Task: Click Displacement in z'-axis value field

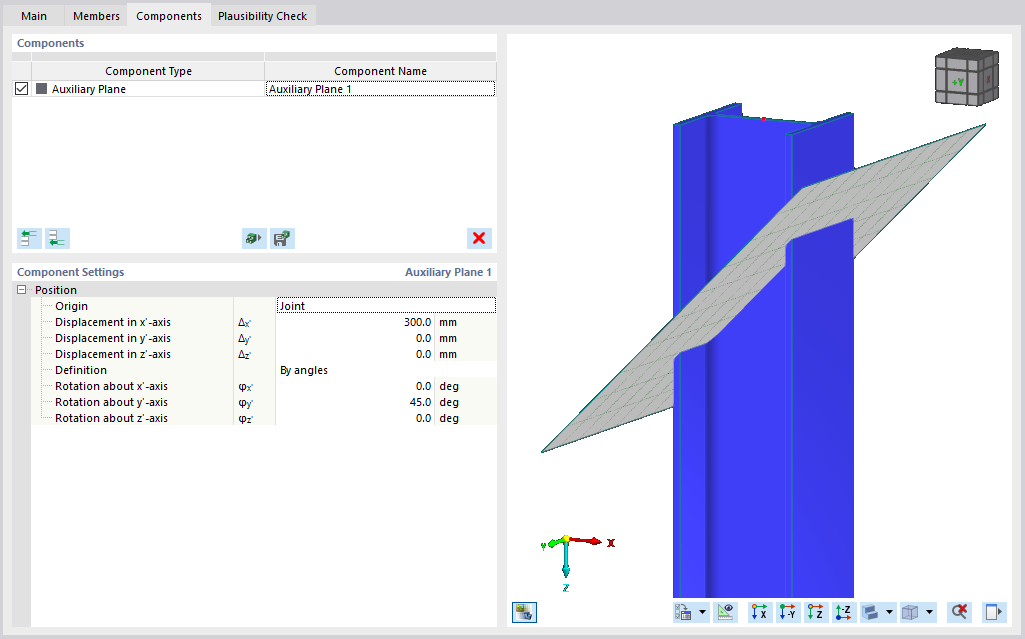Action: click(x=355, y=354)
